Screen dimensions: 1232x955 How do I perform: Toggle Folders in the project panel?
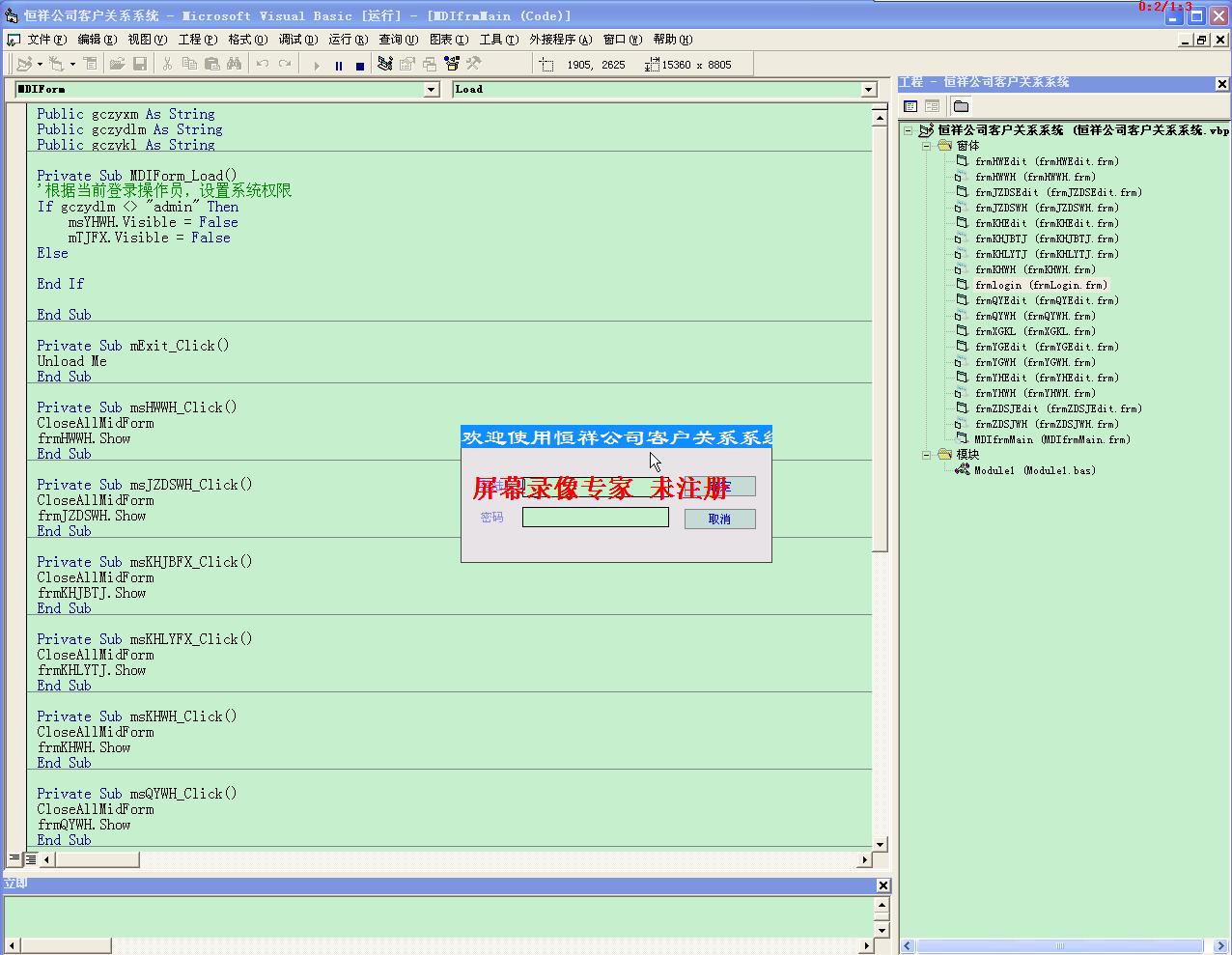click(x=961, y=106)
